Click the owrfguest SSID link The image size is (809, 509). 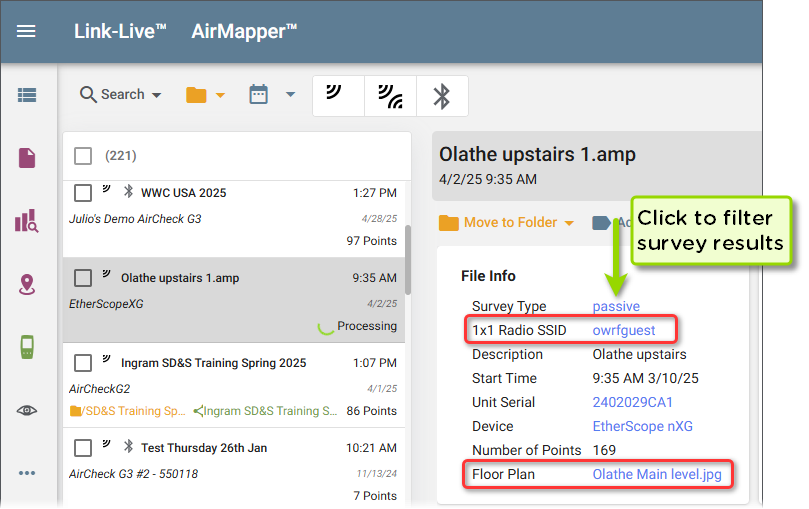(625, 330)
